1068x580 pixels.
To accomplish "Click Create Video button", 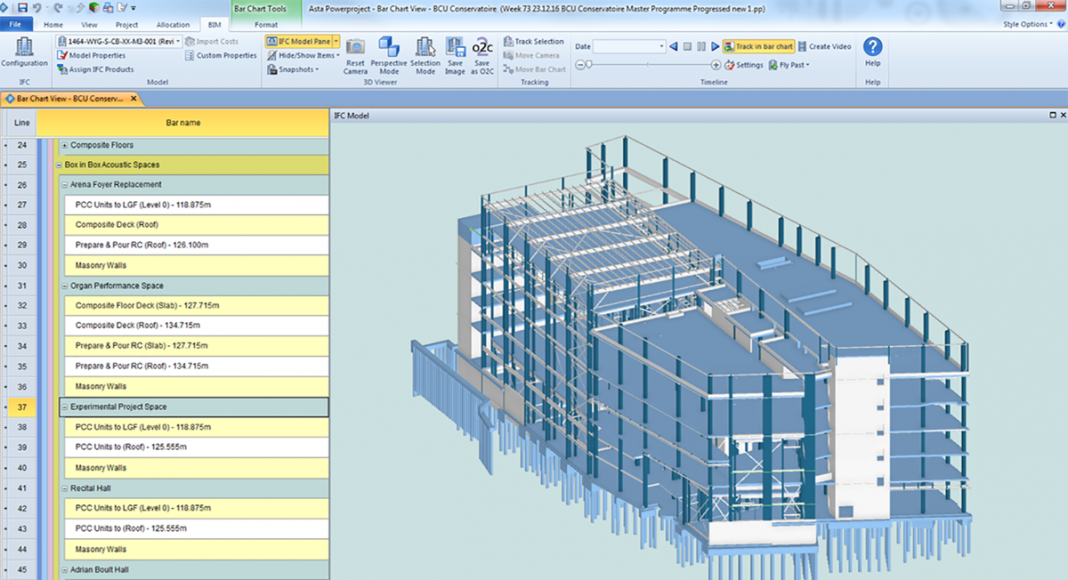I will click(x=824, y=46).
